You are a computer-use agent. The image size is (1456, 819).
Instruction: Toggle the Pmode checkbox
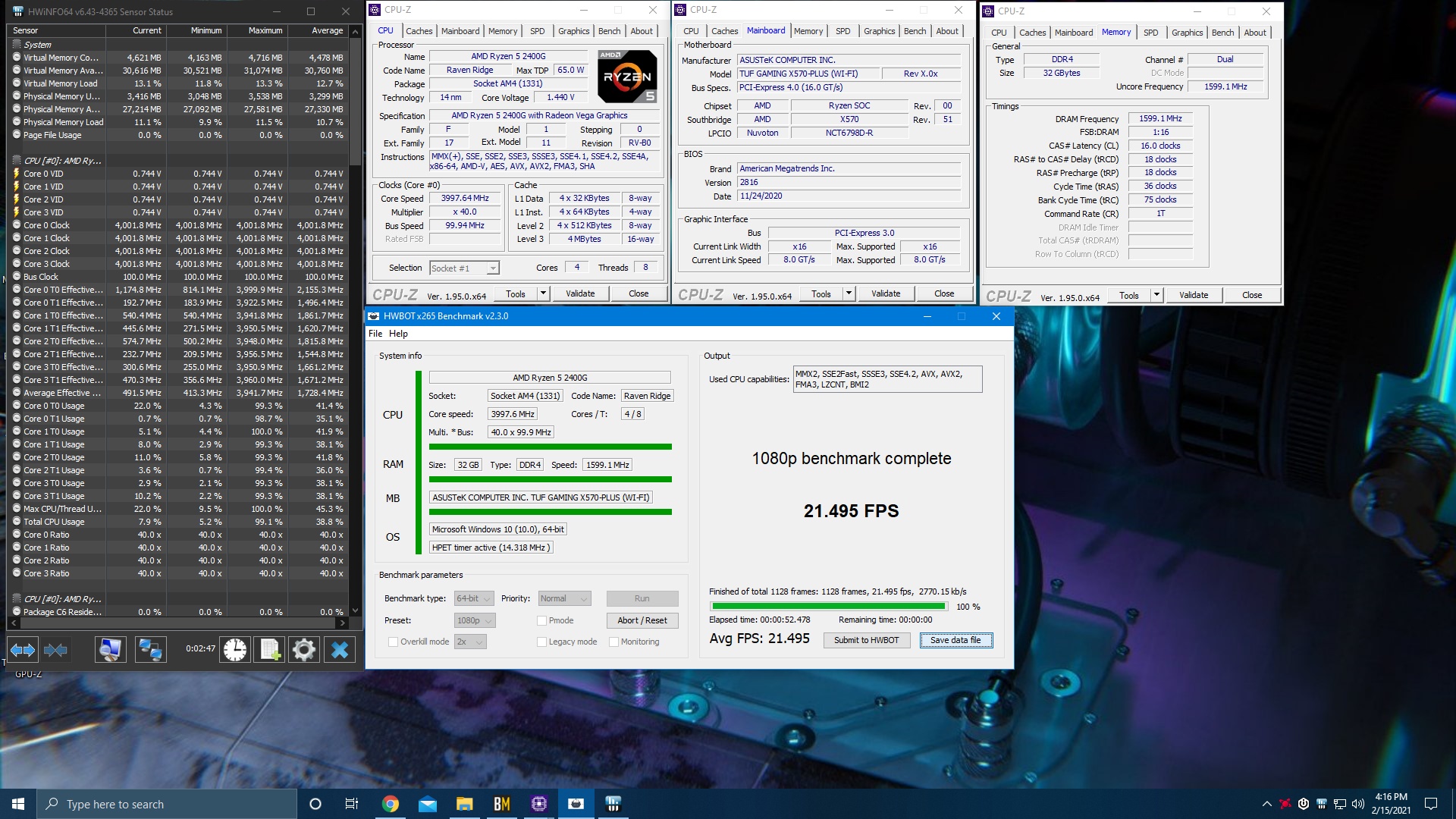click(x=541, y=620)
